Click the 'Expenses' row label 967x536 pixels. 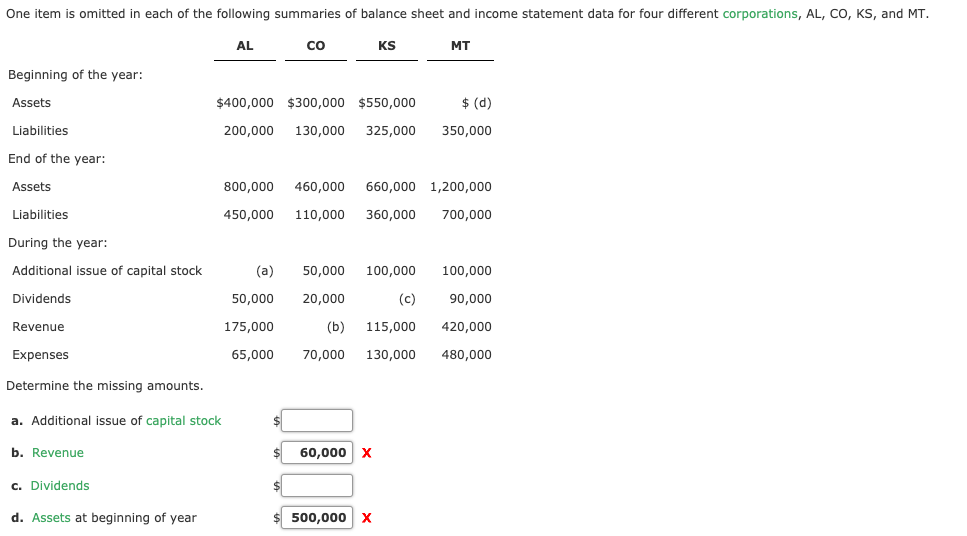(41, 355)
